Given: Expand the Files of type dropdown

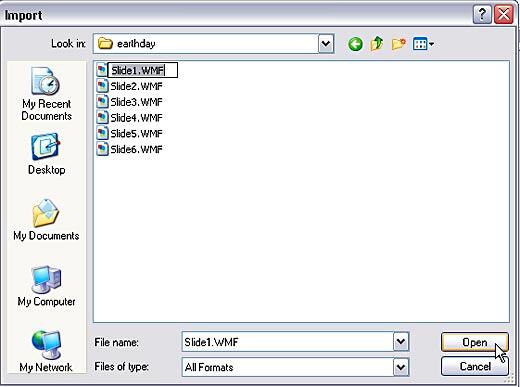Looking at the screenshot, I should pyautogui.click(x=401, y=367).
